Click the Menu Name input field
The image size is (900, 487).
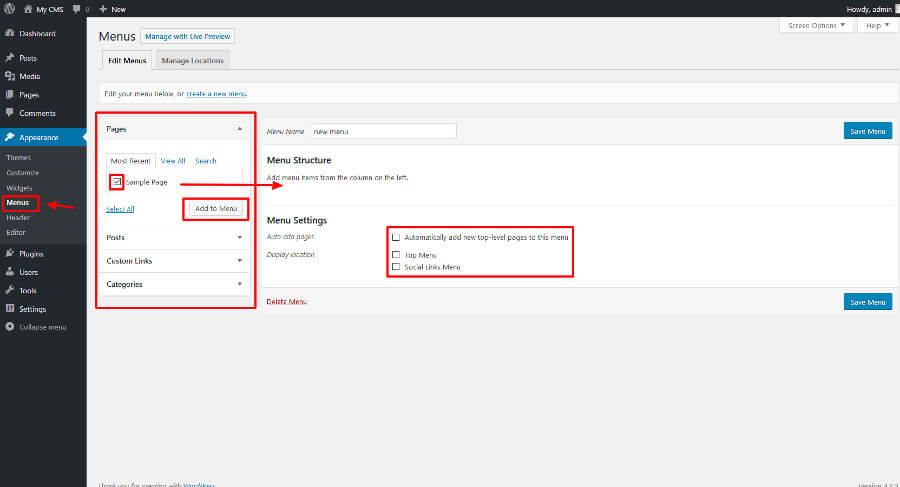click(x=384, y=131)
